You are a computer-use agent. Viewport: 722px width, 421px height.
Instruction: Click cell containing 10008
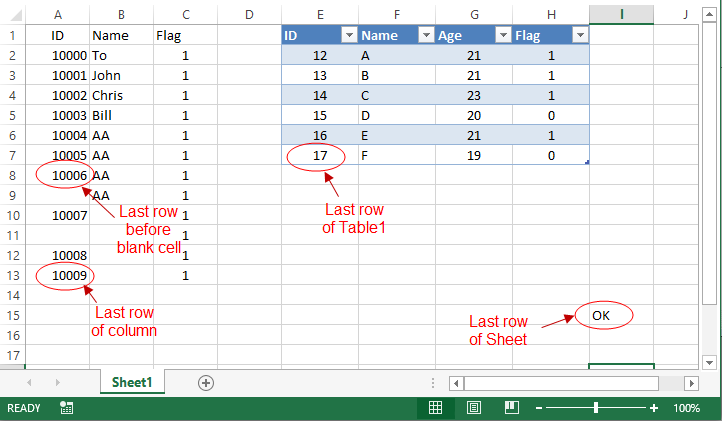[x=58, y=255]
